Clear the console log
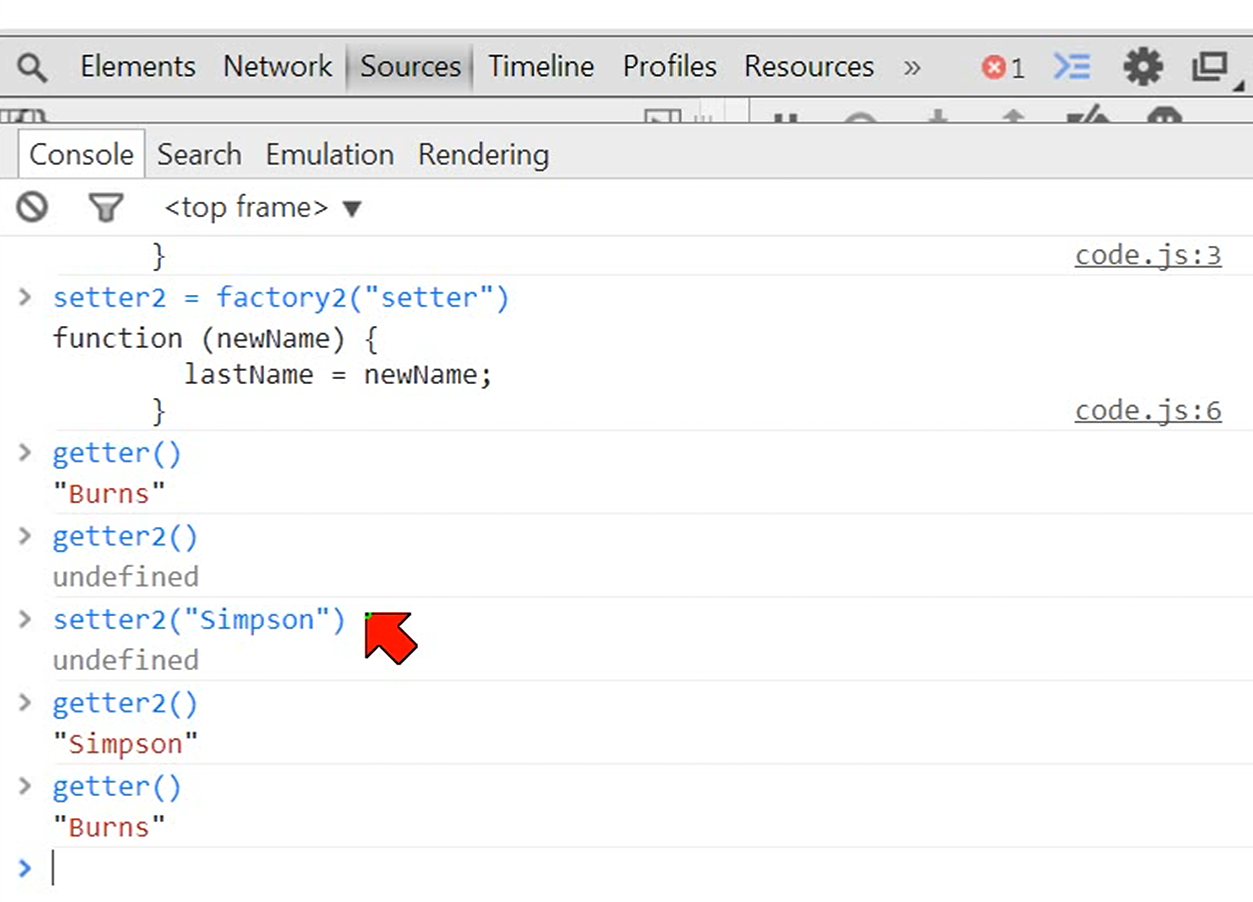This screenshot has width=1253, height=902. pos(32,208)
